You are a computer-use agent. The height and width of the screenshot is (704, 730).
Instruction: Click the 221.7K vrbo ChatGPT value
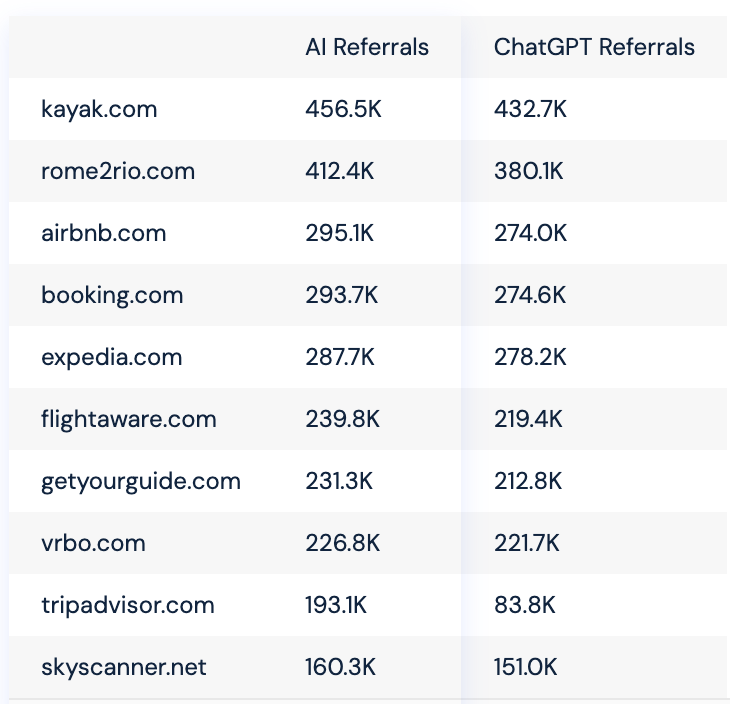[527, 543]
